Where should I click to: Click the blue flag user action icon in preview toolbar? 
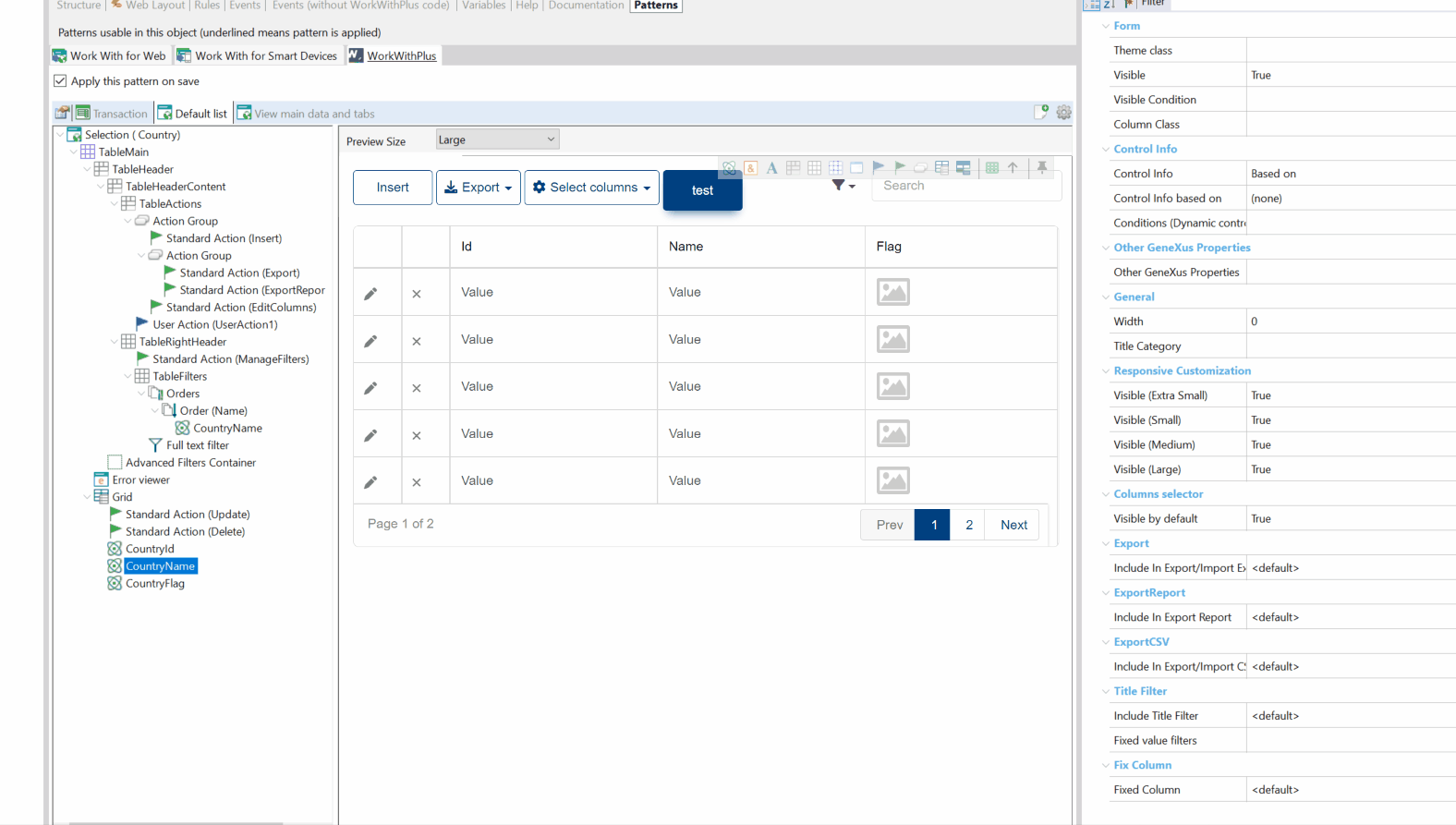[x=879, y=167]
